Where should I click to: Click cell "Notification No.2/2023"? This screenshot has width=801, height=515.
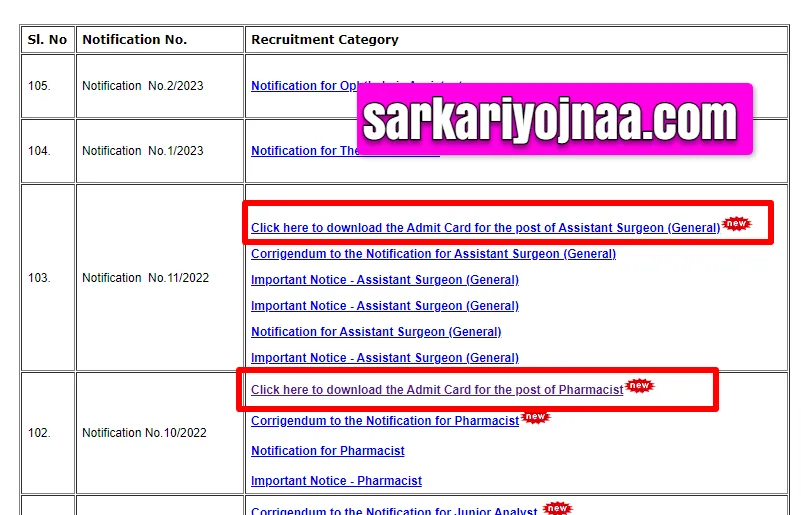[159, 86]
